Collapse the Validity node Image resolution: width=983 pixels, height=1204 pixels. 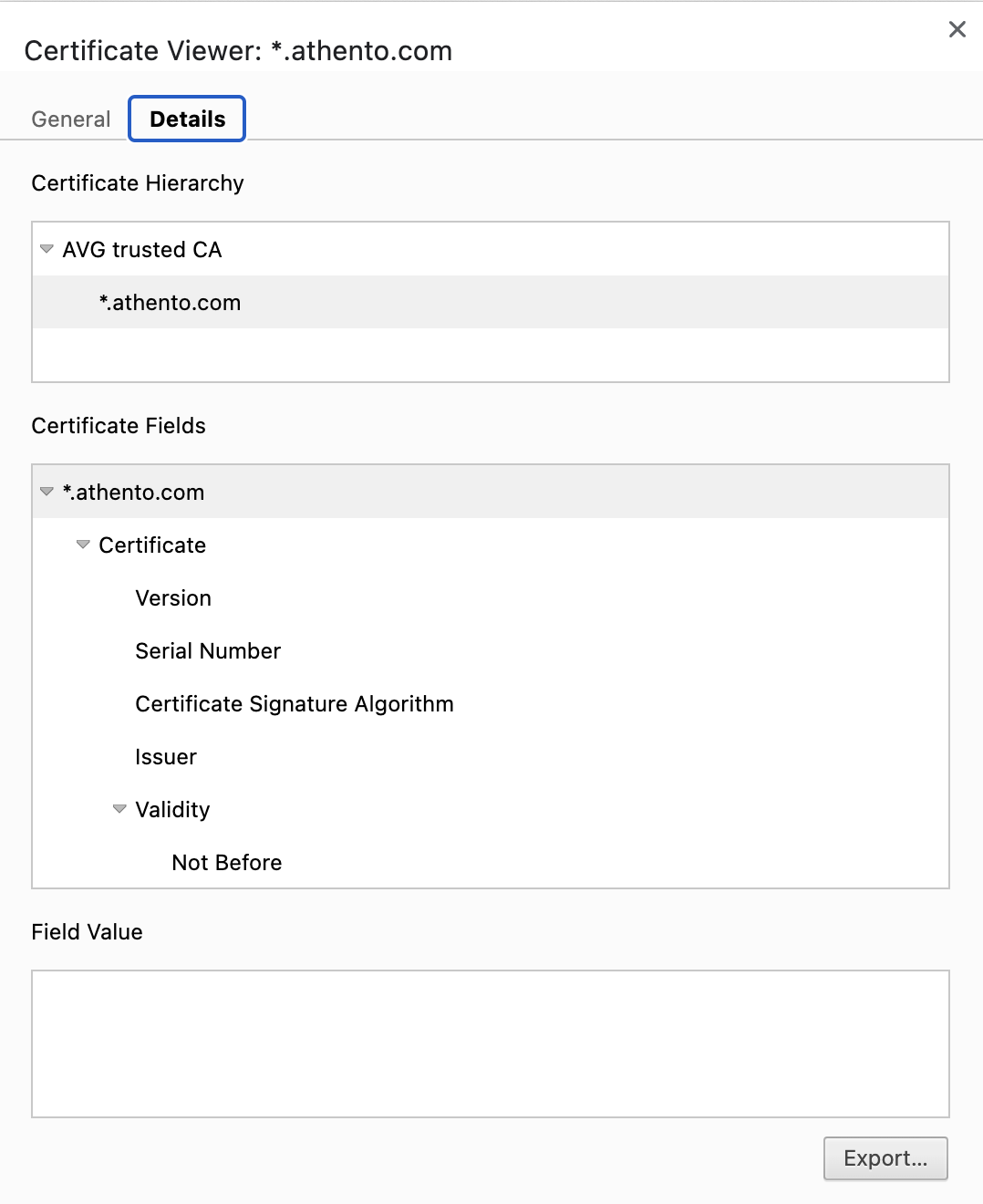[x=119, y=809]
